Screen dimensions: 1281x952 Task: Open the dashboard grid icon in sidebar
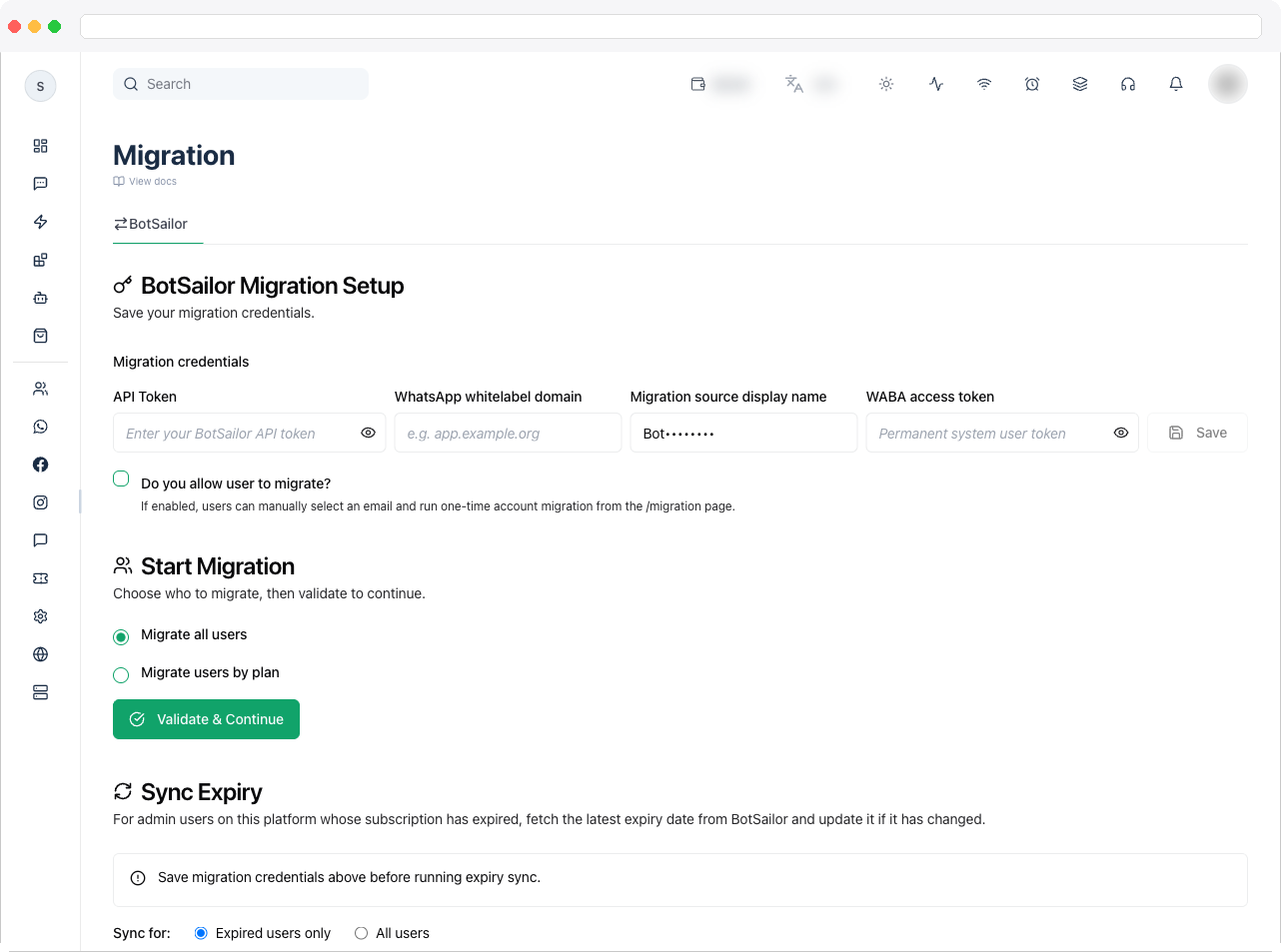point(40,146)
